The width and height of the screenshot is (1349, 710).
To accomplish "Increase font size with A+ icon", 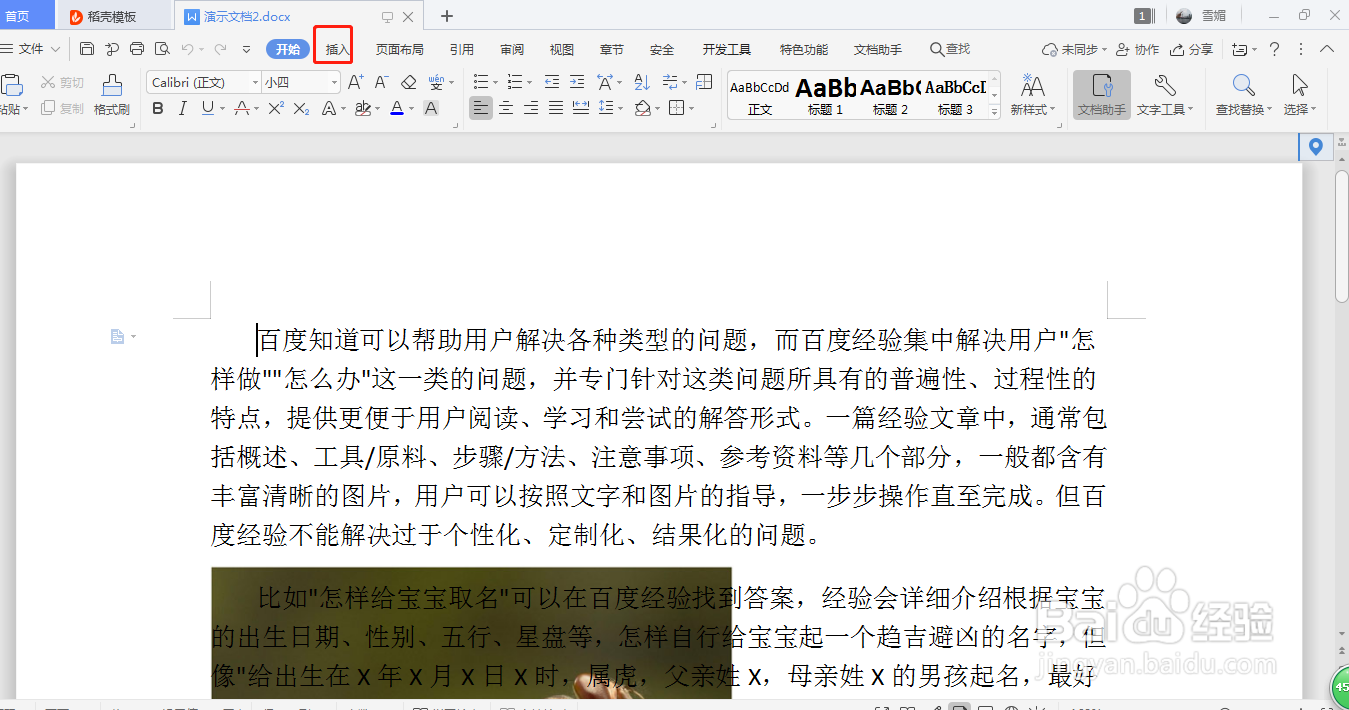I will point(355,82).
